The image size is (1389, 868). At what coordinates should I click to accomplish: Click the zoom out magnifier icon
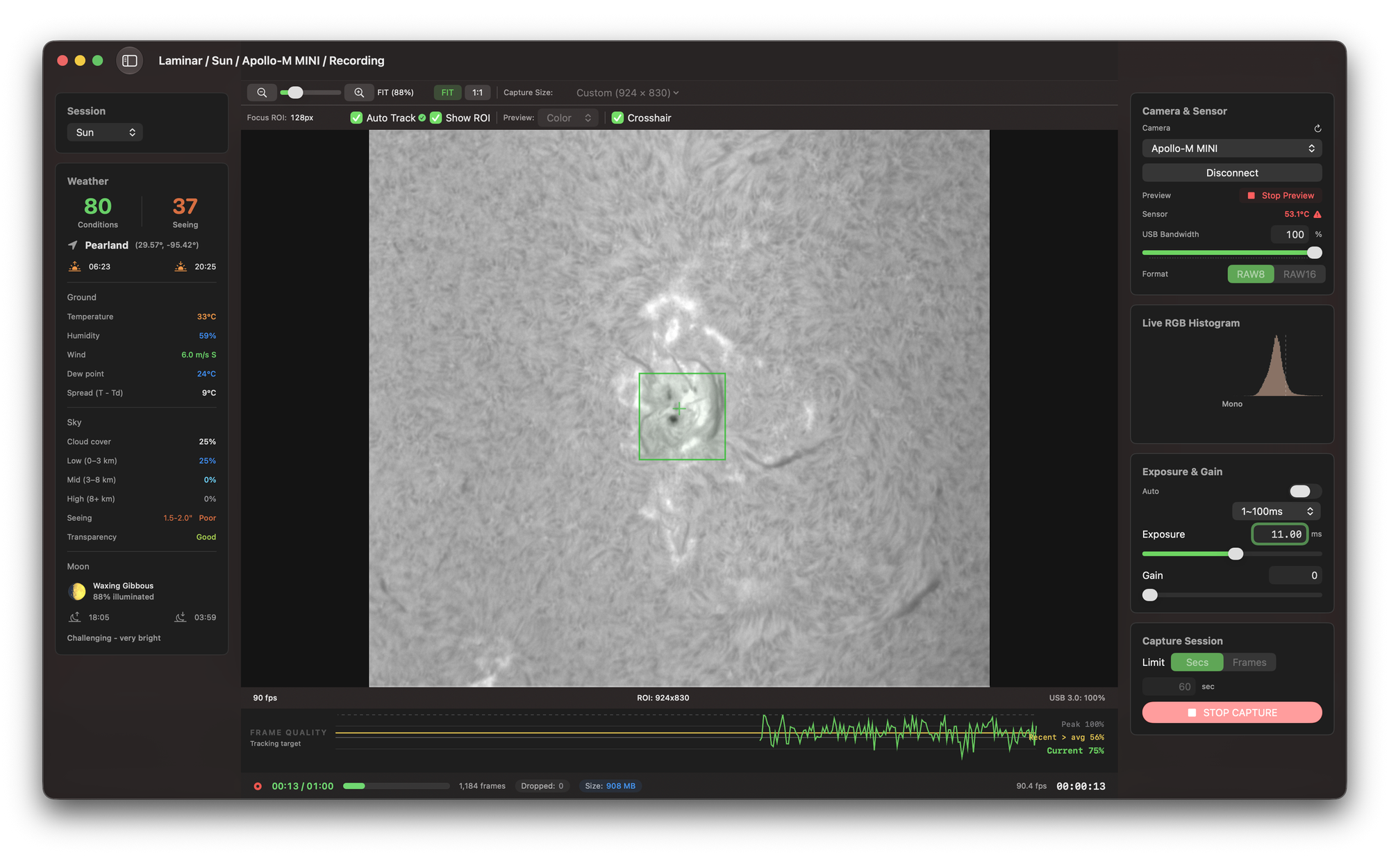click(262, 92)
